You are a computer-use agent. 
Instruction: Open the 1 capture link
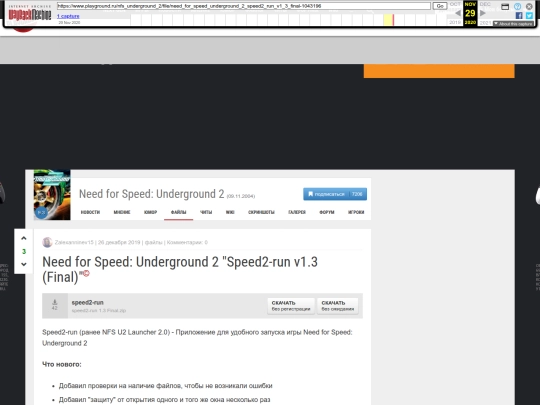pyautogui.click(x=68, y=16)
